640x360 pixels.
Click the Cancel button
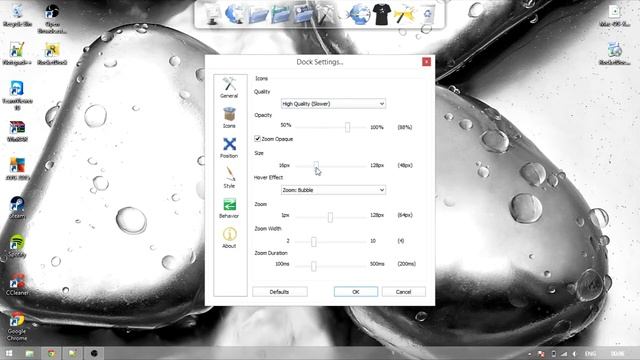click(403, 292)
